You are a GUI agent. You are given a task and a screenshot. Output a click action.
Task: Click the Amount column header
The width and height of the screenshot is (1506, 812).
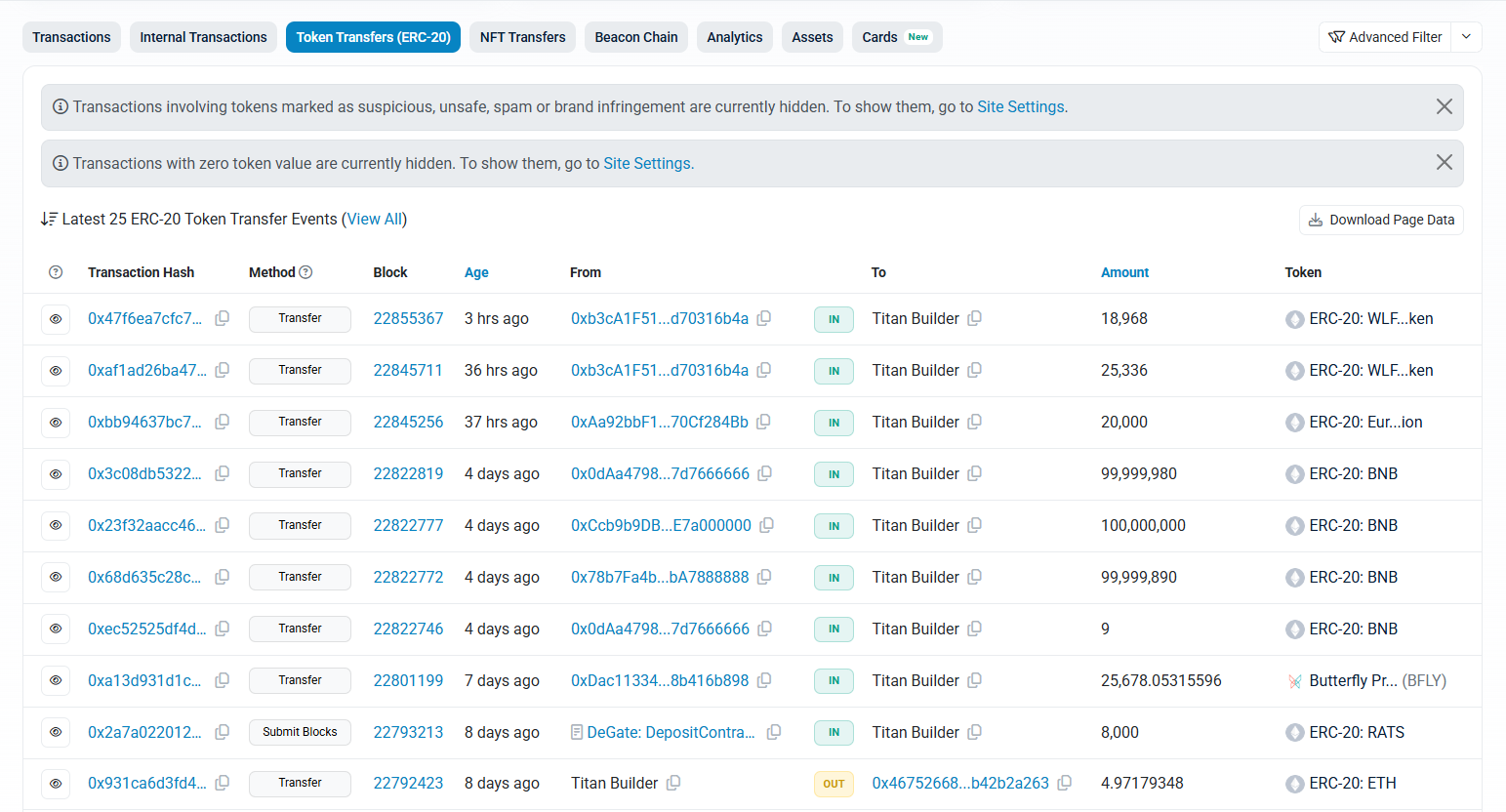click(x=1124, y=272)
